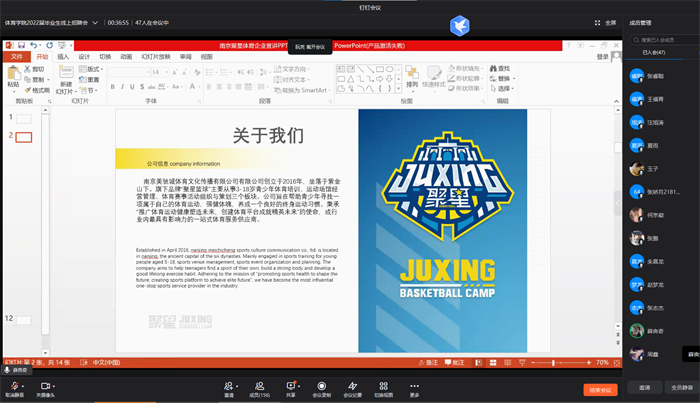
Task: Open the Section (节) dropdown
Action: [89, 91]
